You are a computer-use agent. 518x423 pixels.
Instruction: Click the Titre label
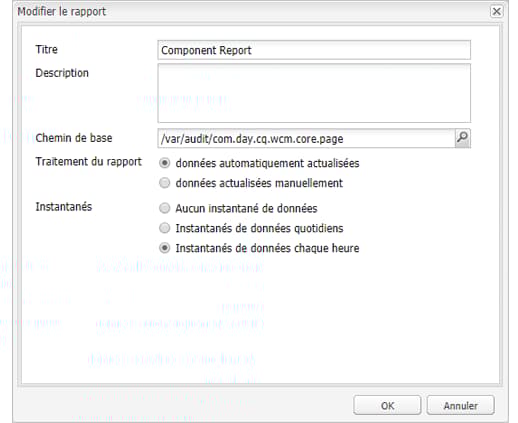47,50
